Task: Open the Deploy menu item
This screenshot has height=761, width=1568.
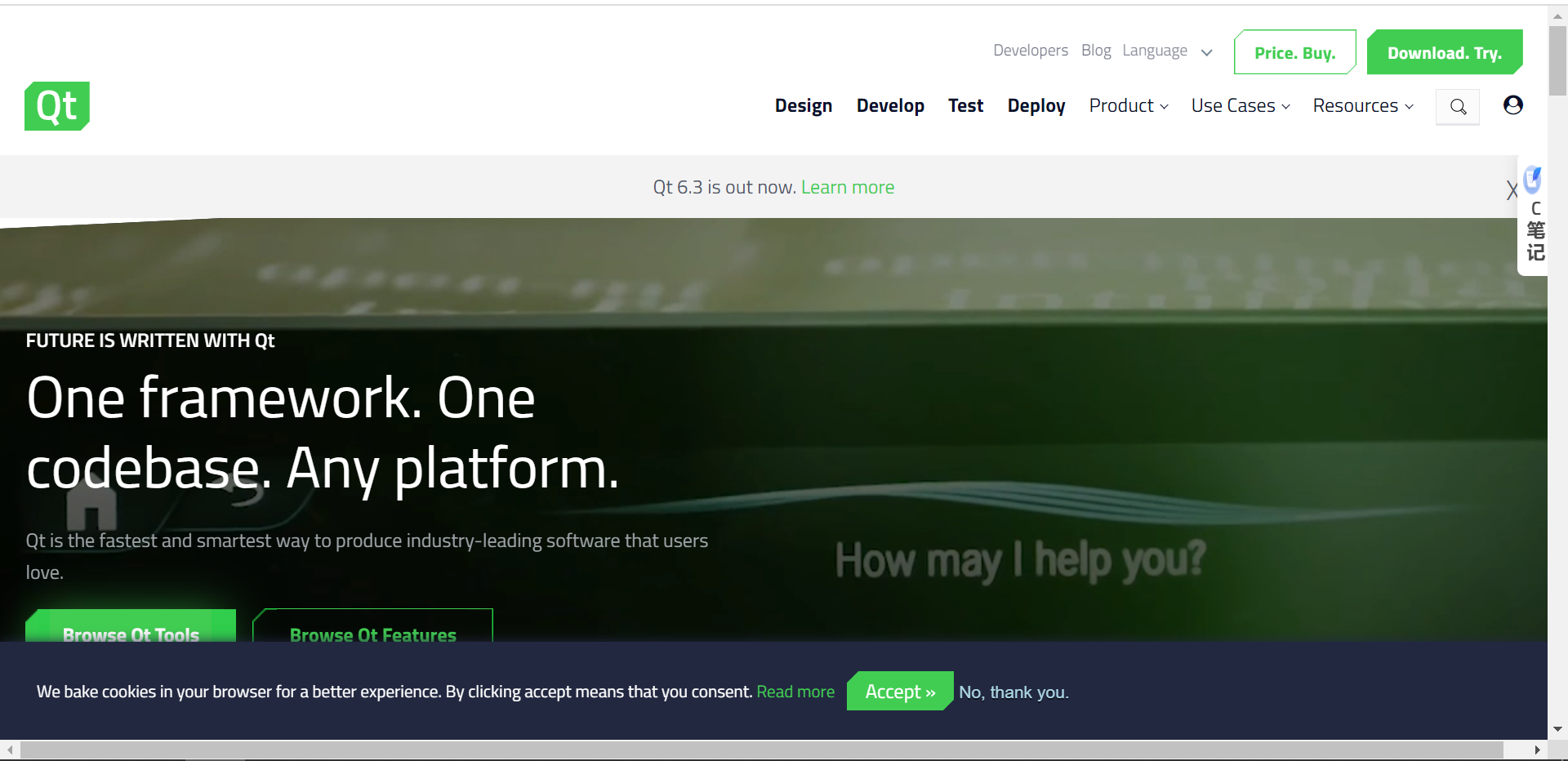Action: pyautogui.click(x=1036, y=106)
